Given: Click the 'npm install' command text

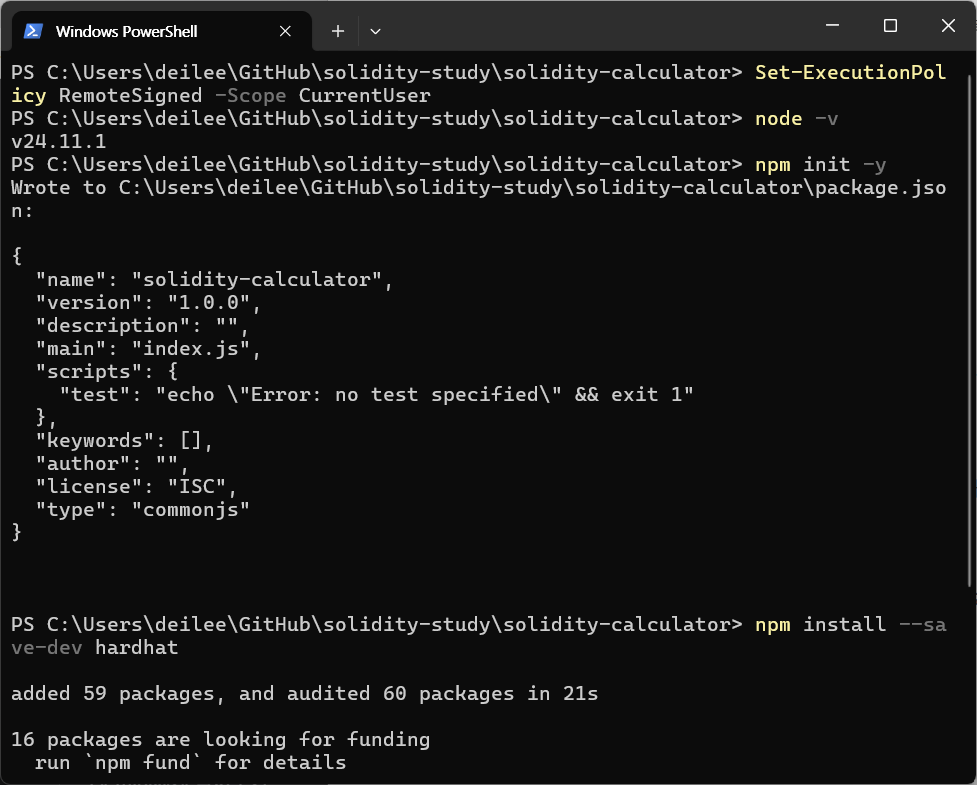Looking at the screenshot, I should click(820, 624).
